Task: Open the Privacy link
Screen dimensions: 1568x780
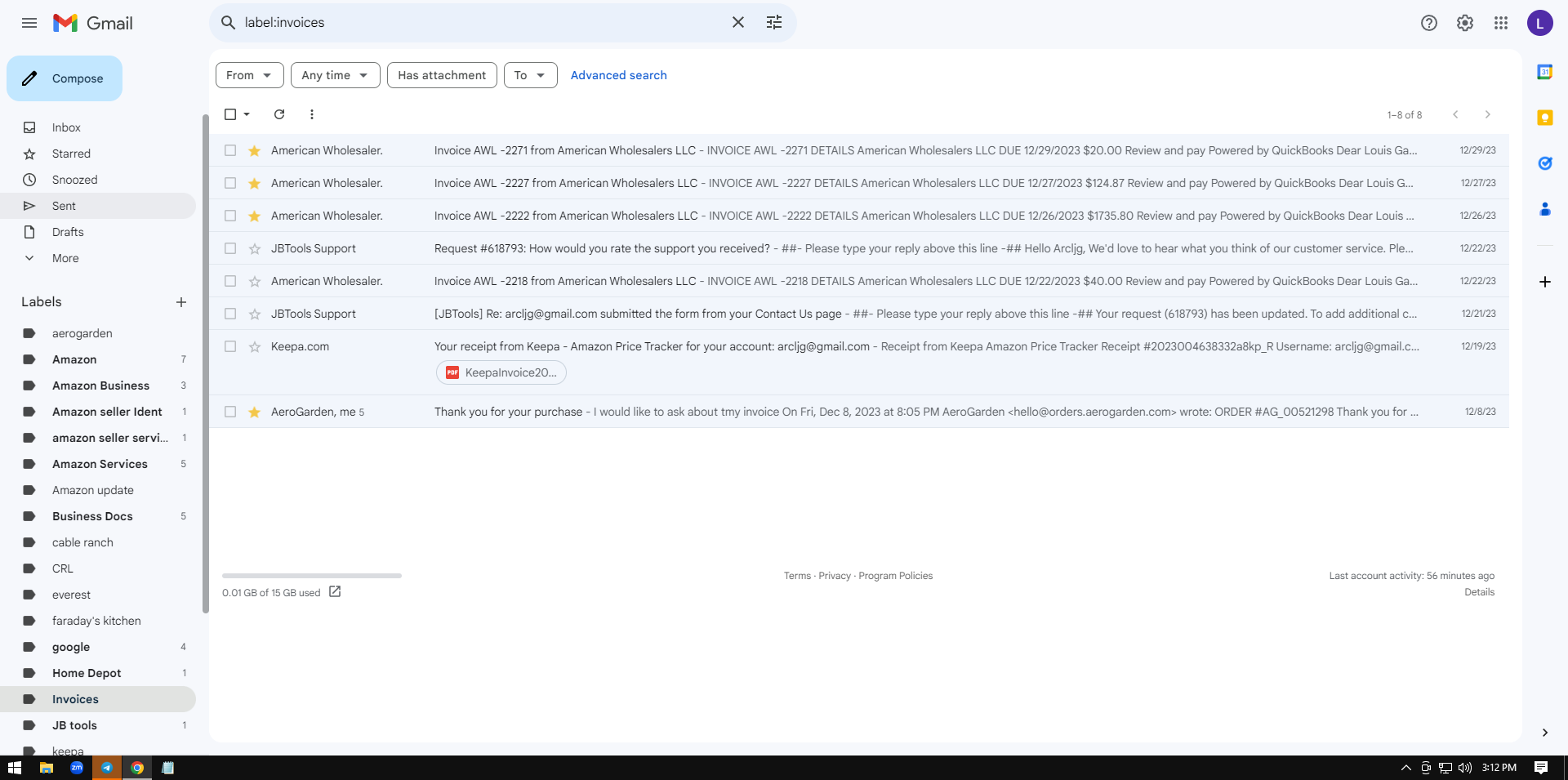Action: pyautogui.click(x=835, y=576)
